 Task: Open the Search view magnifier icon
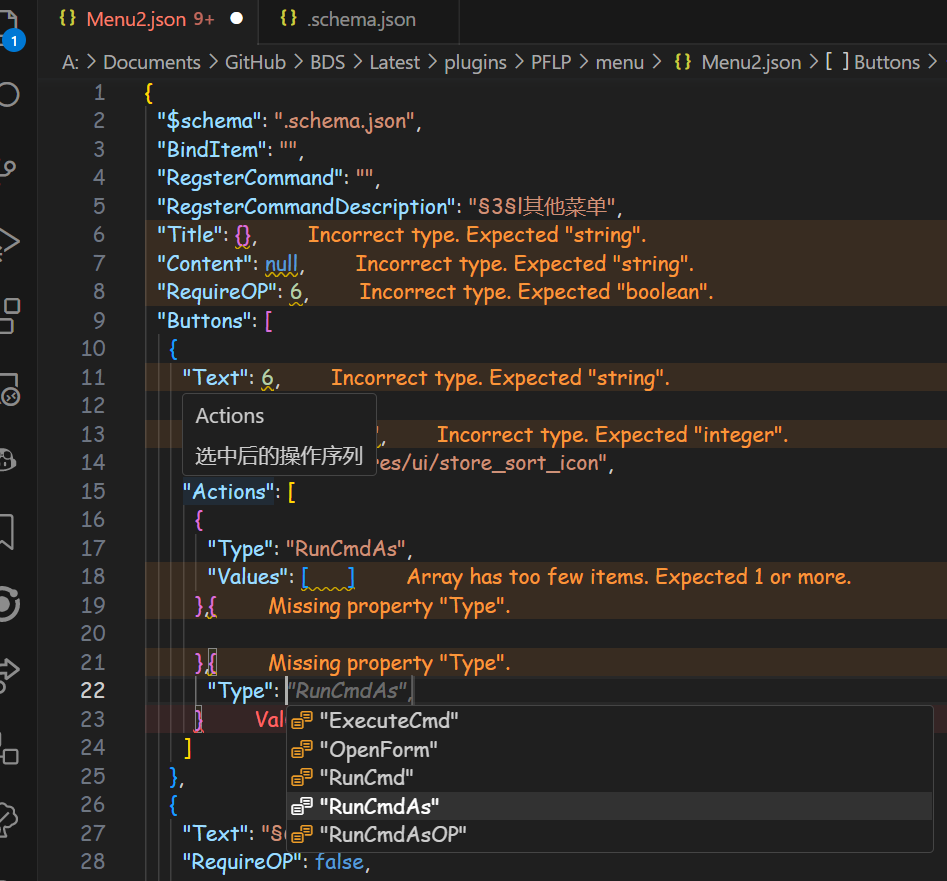[x=10, y=95]
